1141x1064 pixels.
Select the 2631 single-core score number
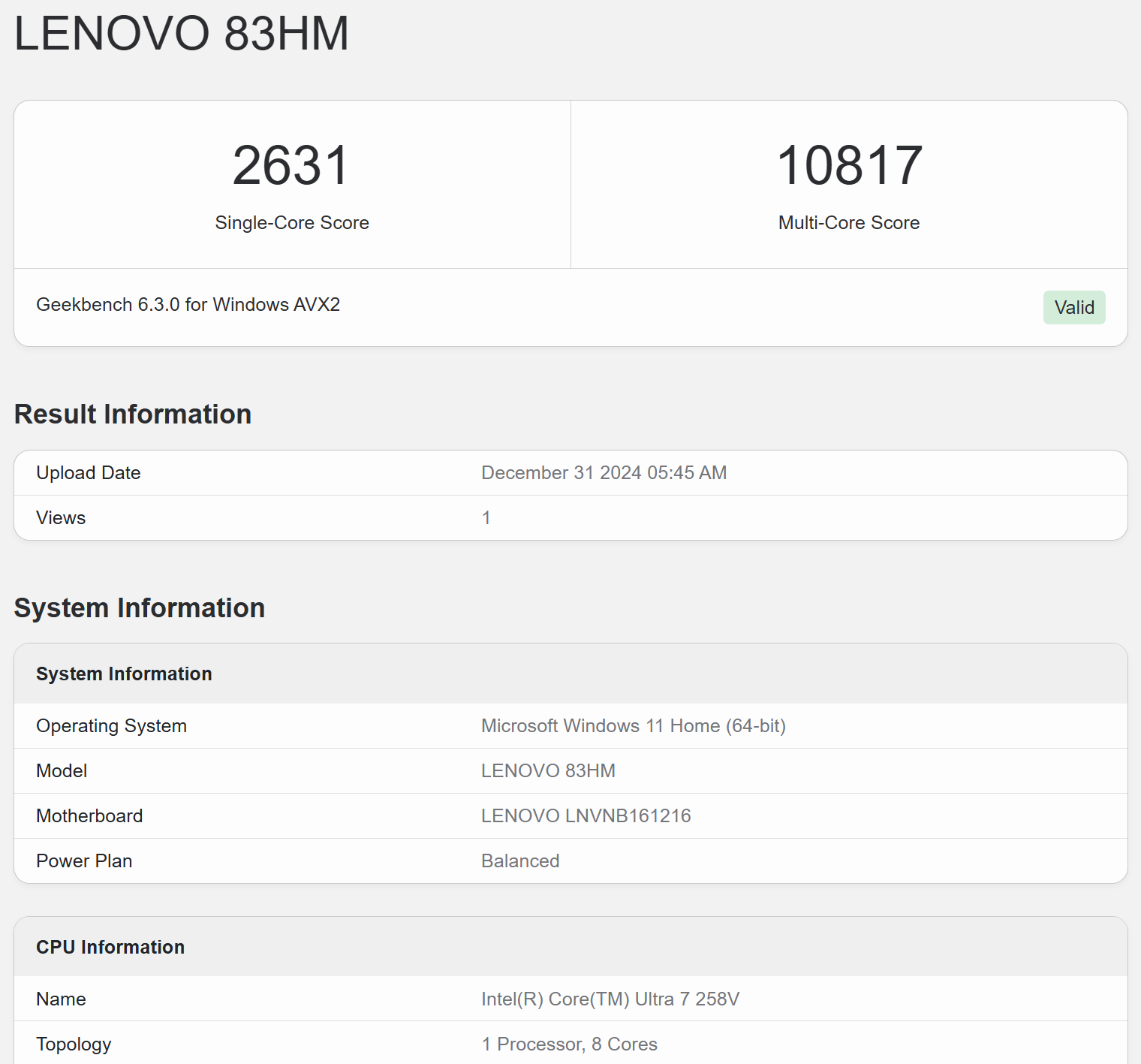(x=291, y=165)
